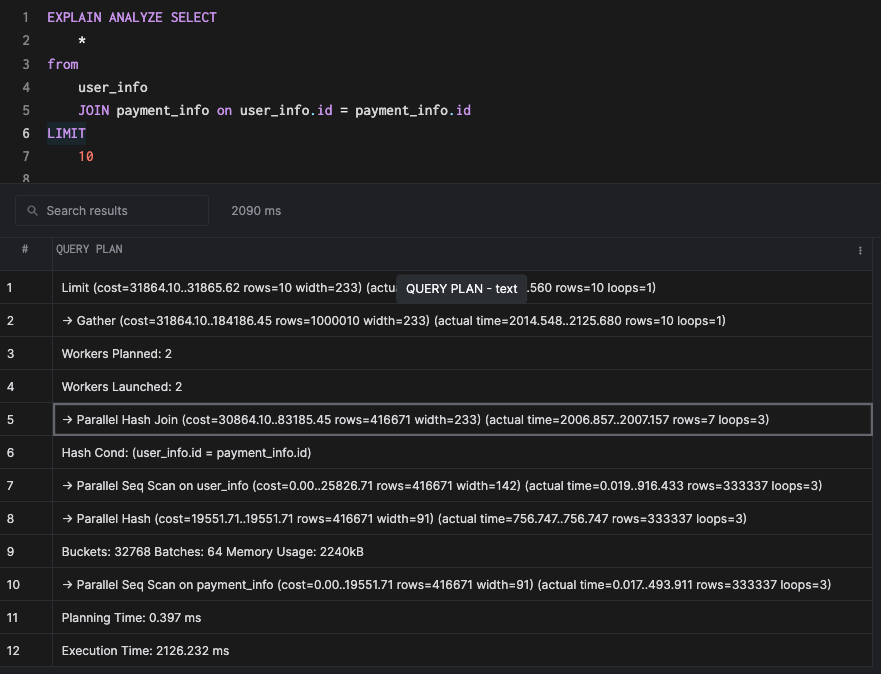The image size is (881, 674).
Task: Click line number 1 in editor gutter
Action: [x=25, y=18]
